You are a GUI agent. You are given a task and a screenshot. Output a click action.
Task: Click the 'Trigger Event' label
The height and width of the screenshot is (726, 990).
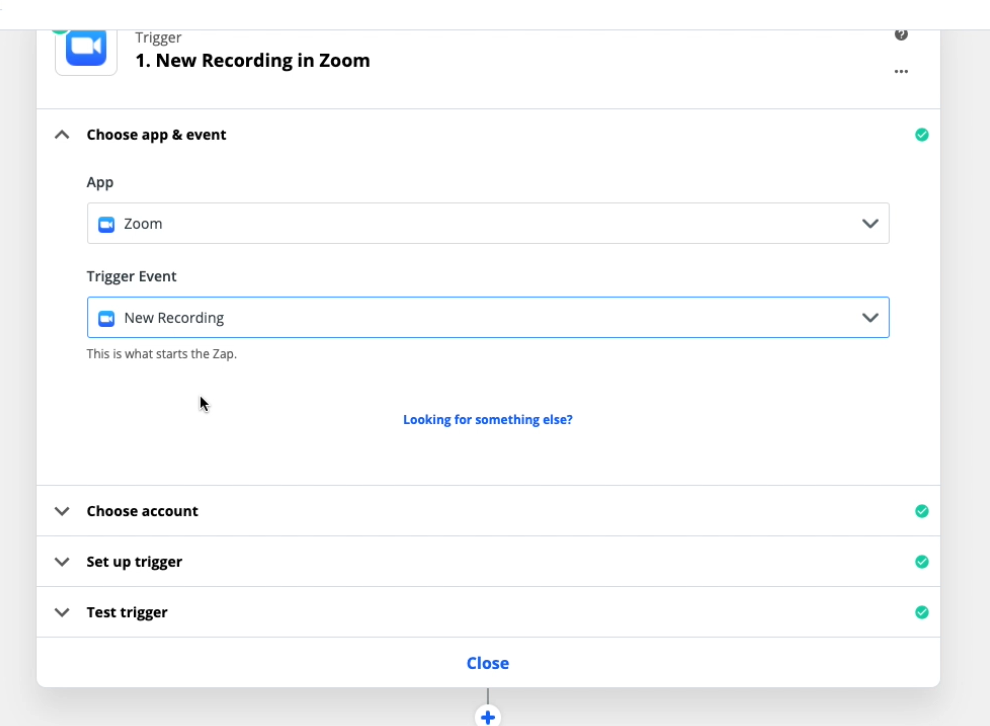(x=131, y=277)
